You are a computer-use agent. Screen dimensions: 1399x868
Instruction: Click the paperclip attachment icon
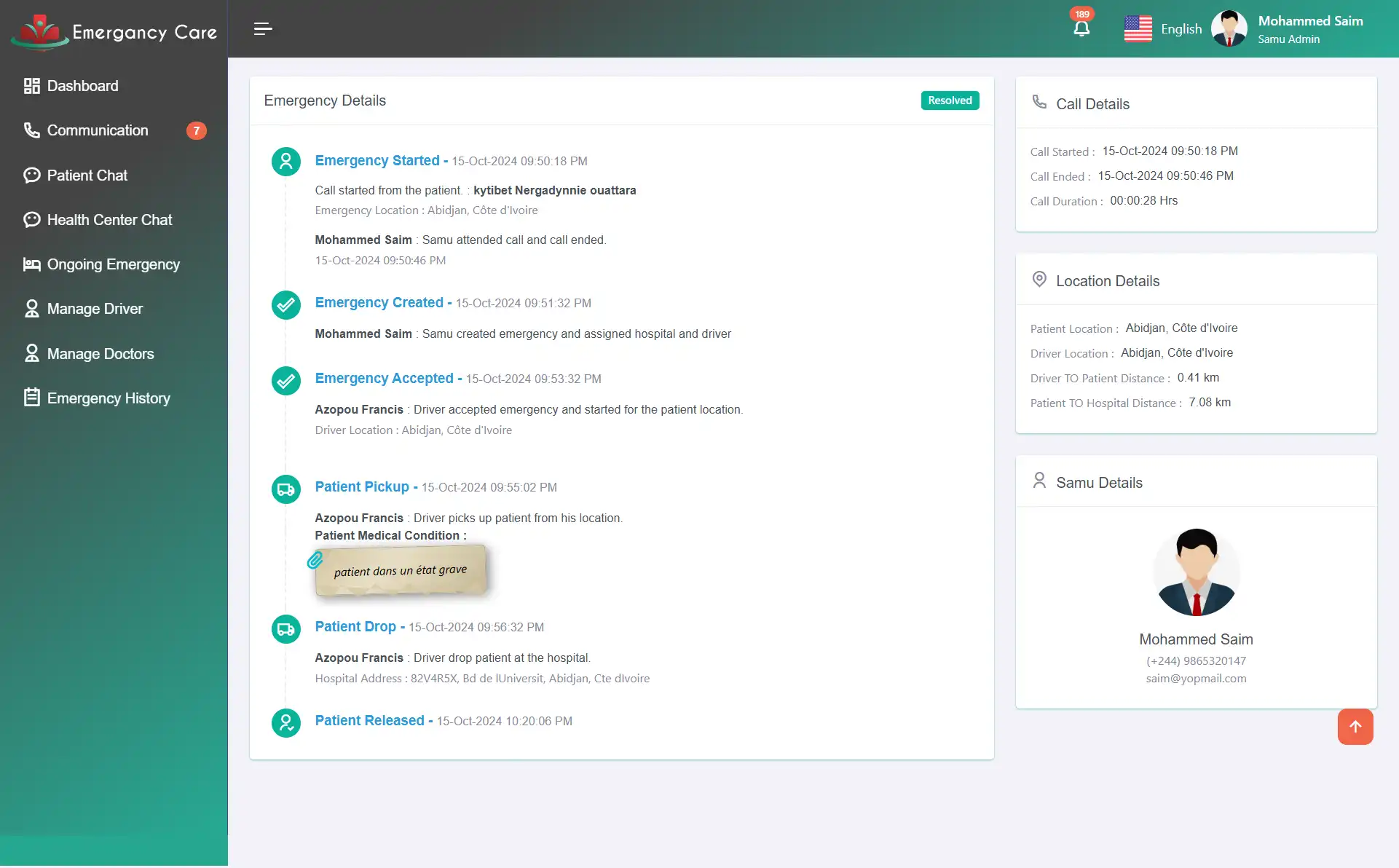click(315, 560)
